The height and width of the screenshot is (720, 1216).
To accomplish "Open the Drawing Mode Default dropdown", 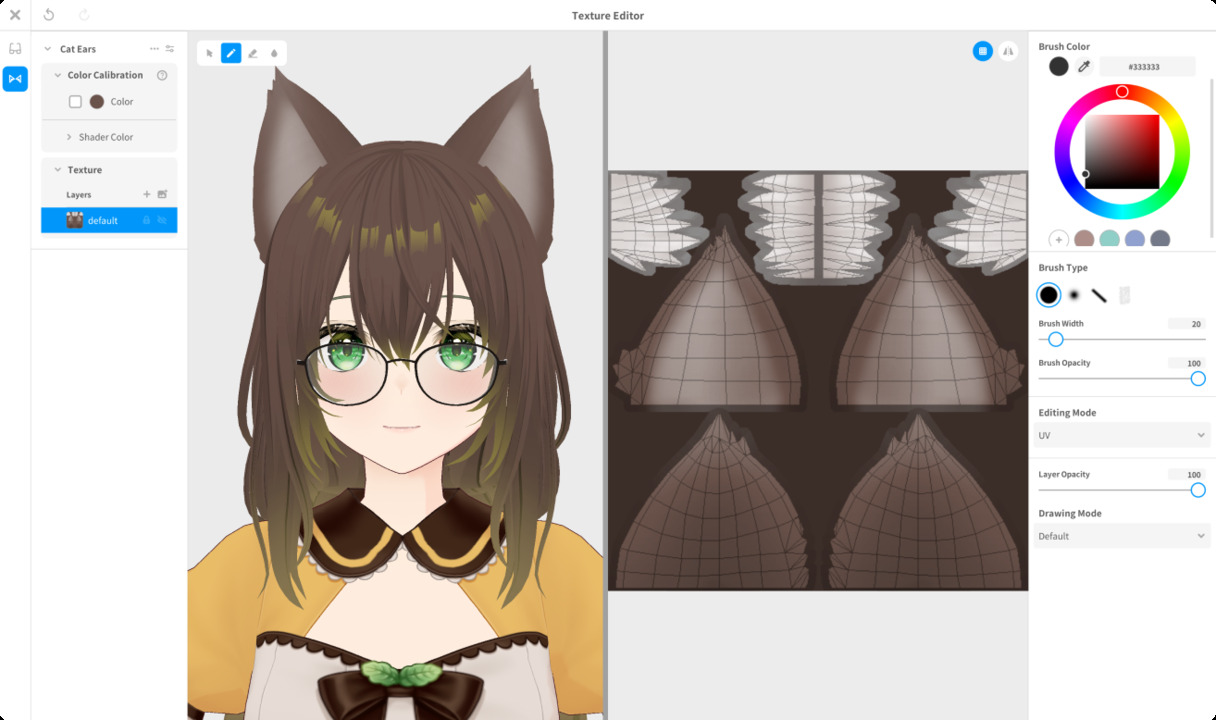I will pos(1121,536).
